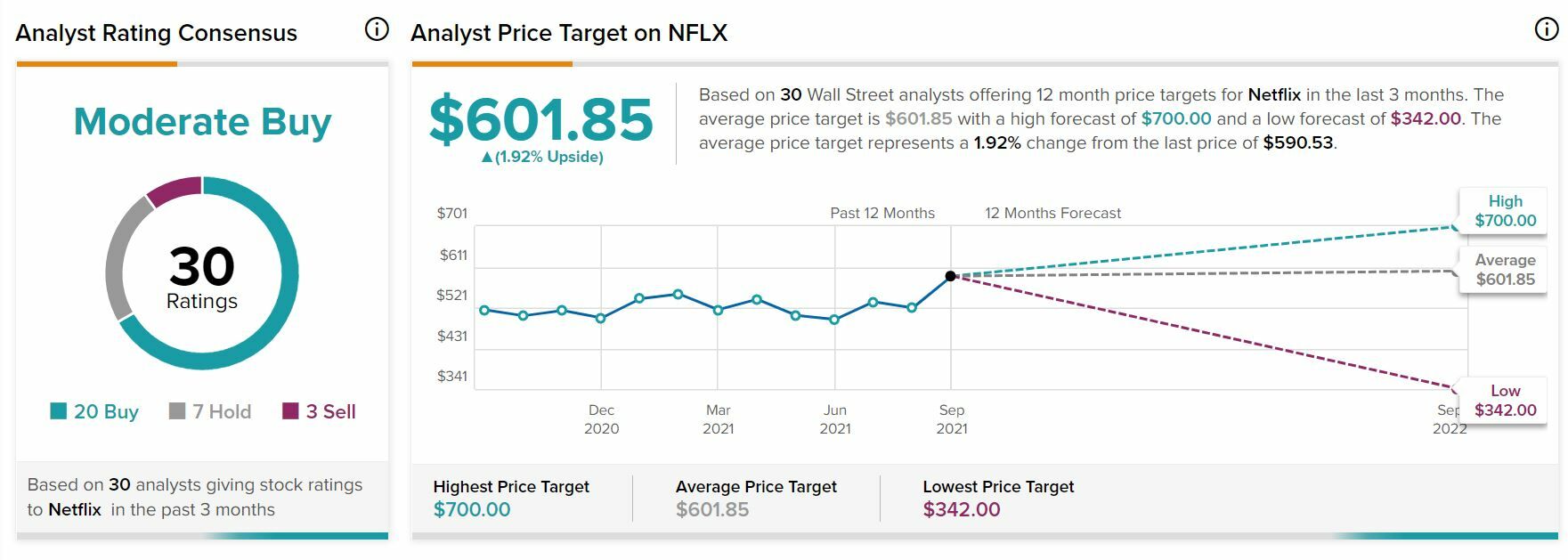The width and height of the screenshot is (1568, 560).
Task: Click info icon beside Analyst Rating Consensus
Action: coord(377,29)
